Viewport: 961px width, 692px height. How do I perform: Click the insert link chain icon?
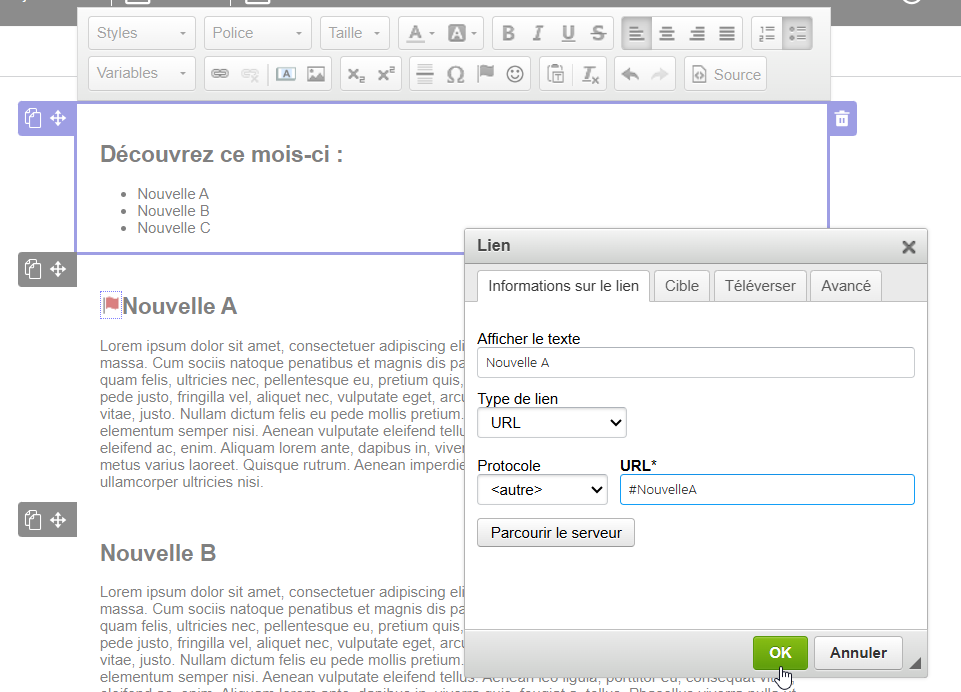click(x=220, y=74)
